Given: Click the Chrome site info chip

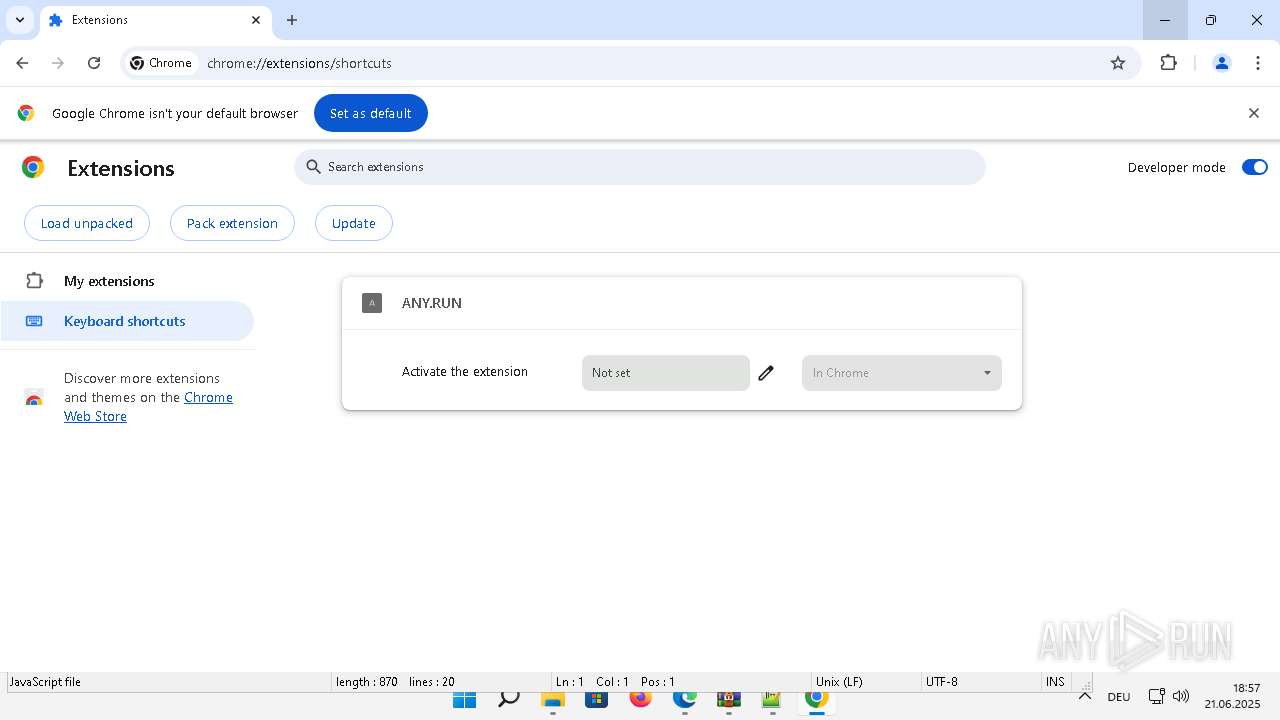Looking at the screenshot, I should coord(161,63).
